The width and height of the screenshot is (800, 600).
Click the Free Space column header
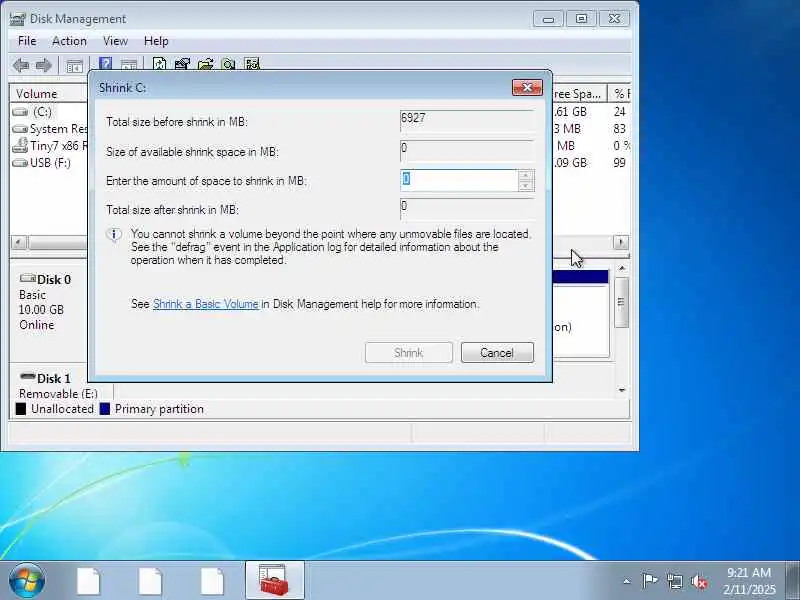coord(579,94)
